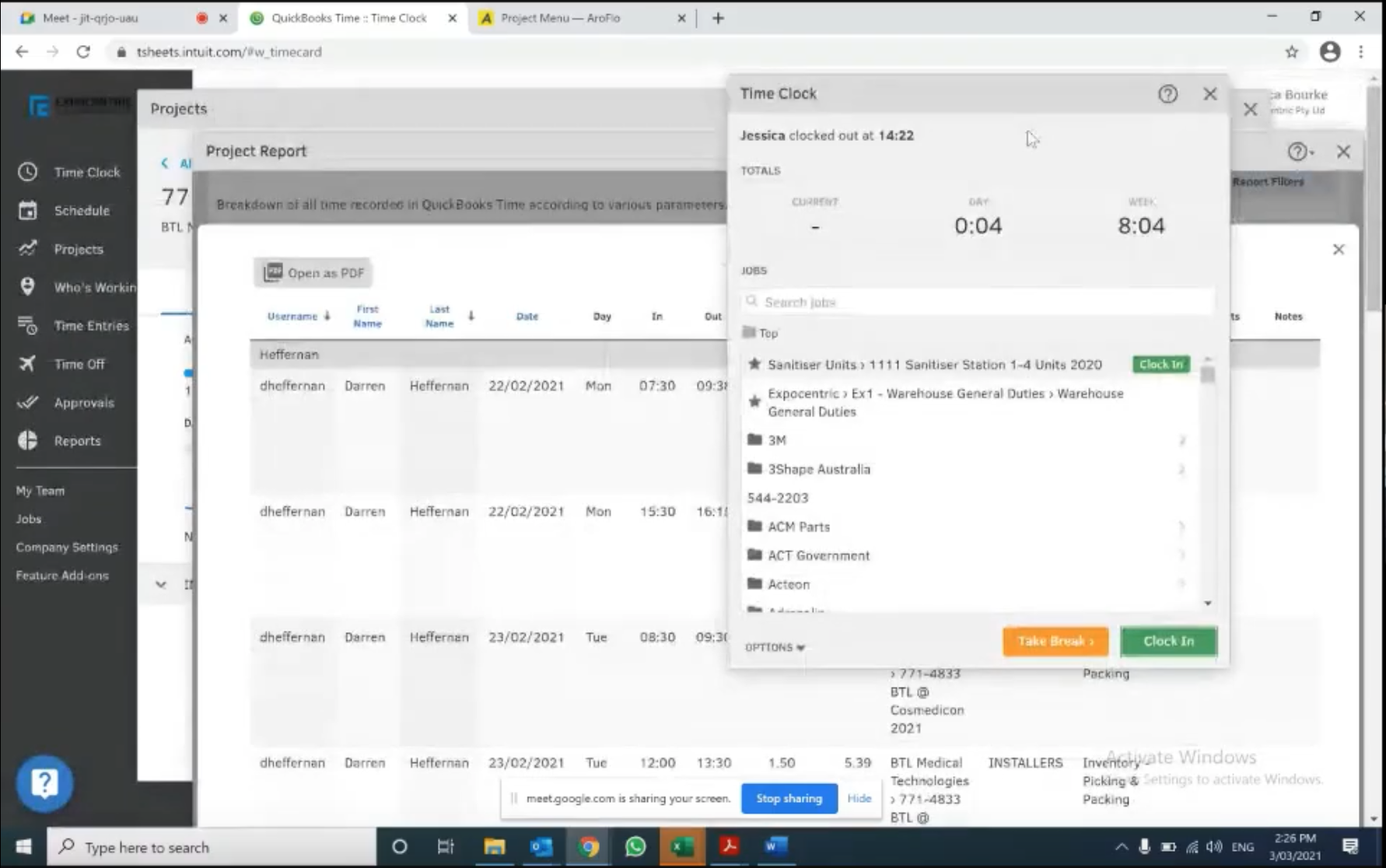Open Jobs in the sidebar

coord(29,519)
